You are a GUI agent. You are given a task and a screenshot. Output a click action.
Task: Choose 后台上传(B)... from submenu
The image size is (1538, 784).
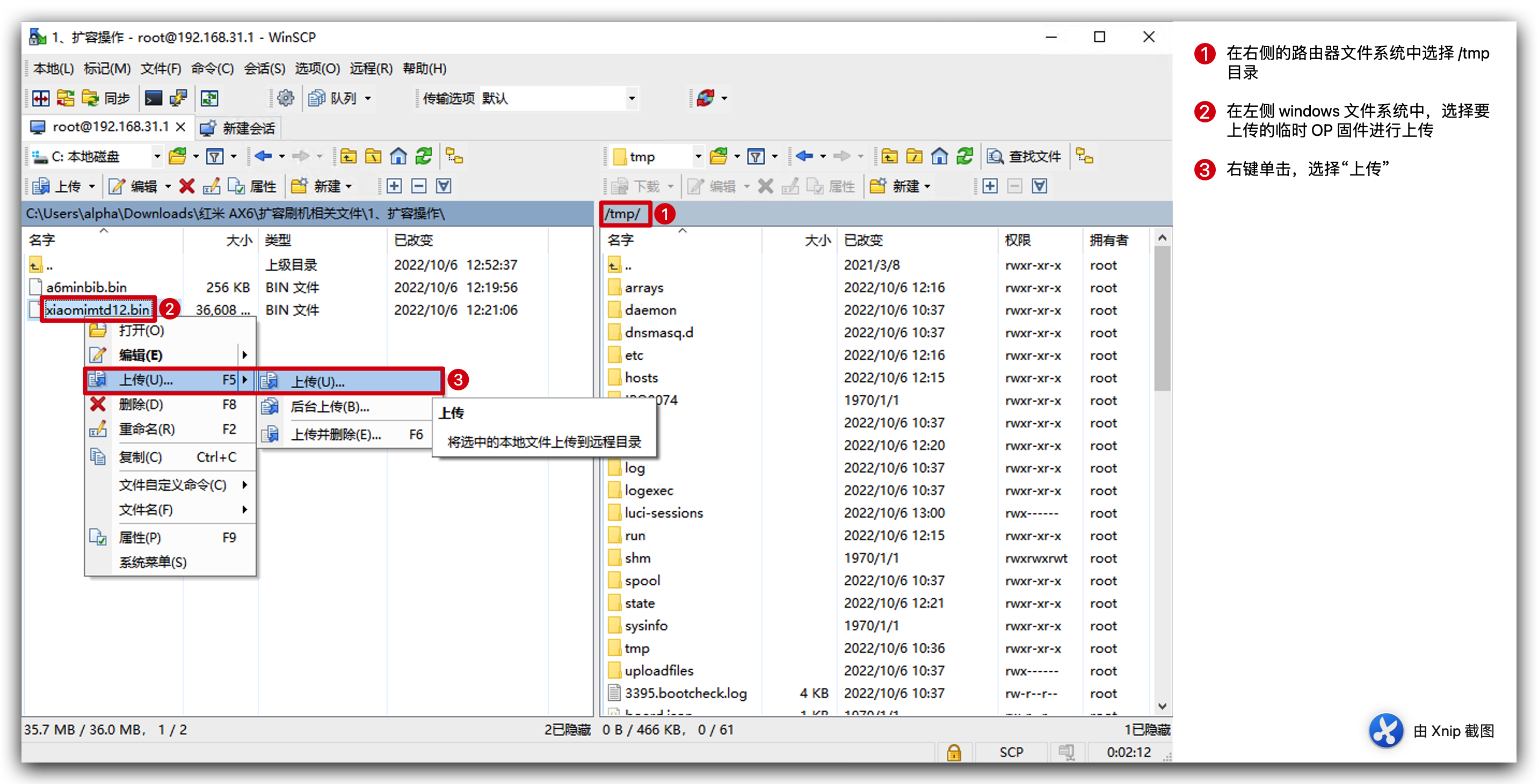[346, 408]
